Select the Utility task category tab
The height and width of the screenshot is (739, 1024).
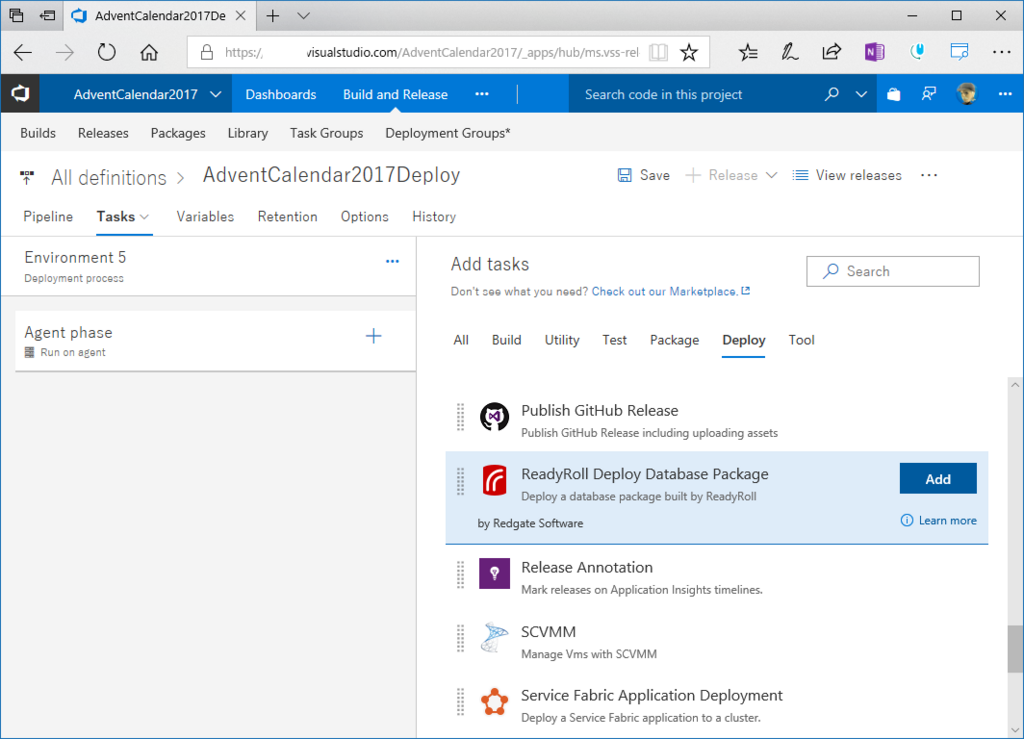click(562, 340)
